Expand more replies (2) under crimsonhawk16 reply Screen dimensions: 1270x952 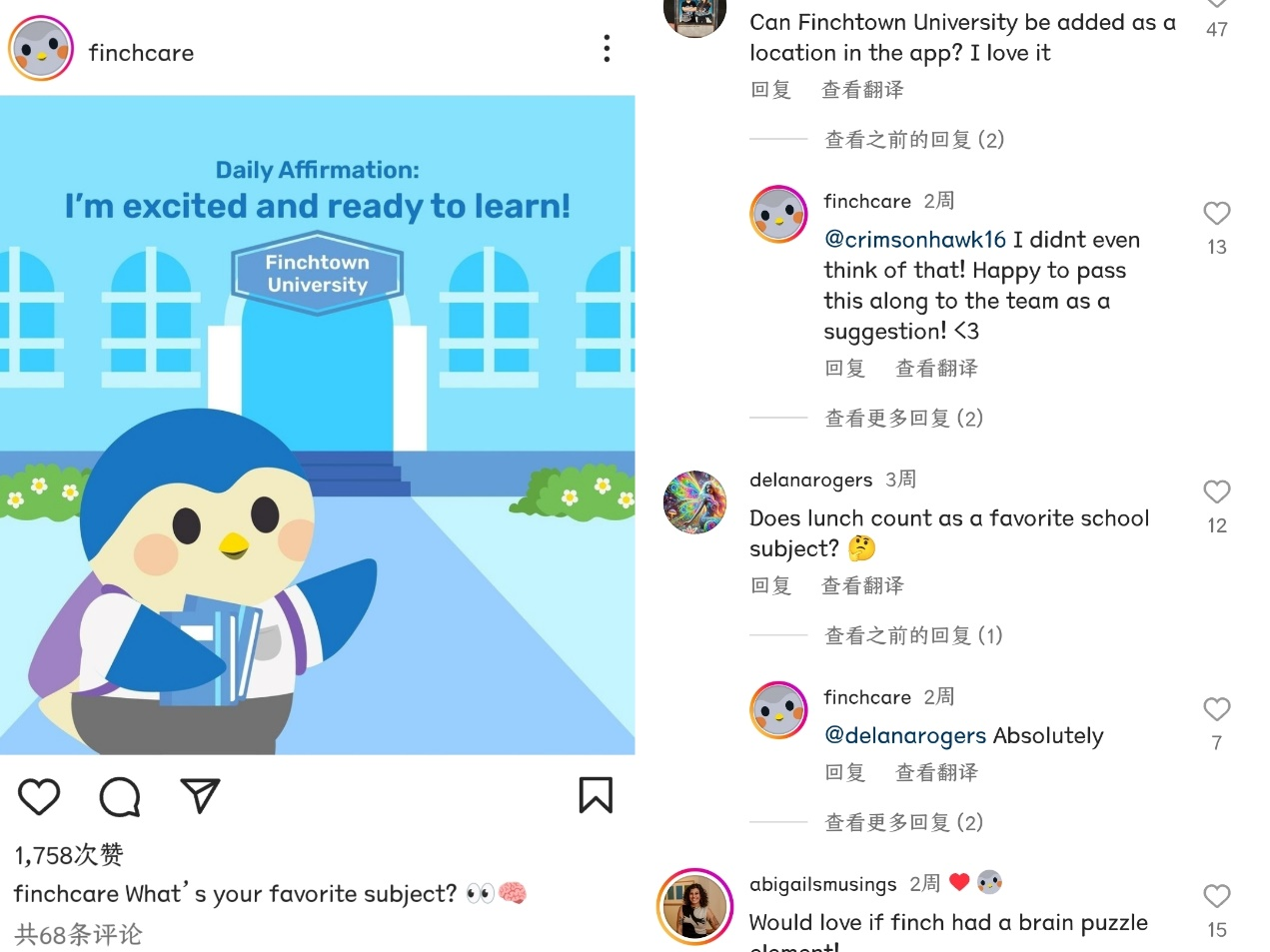(x=903, y=419)
